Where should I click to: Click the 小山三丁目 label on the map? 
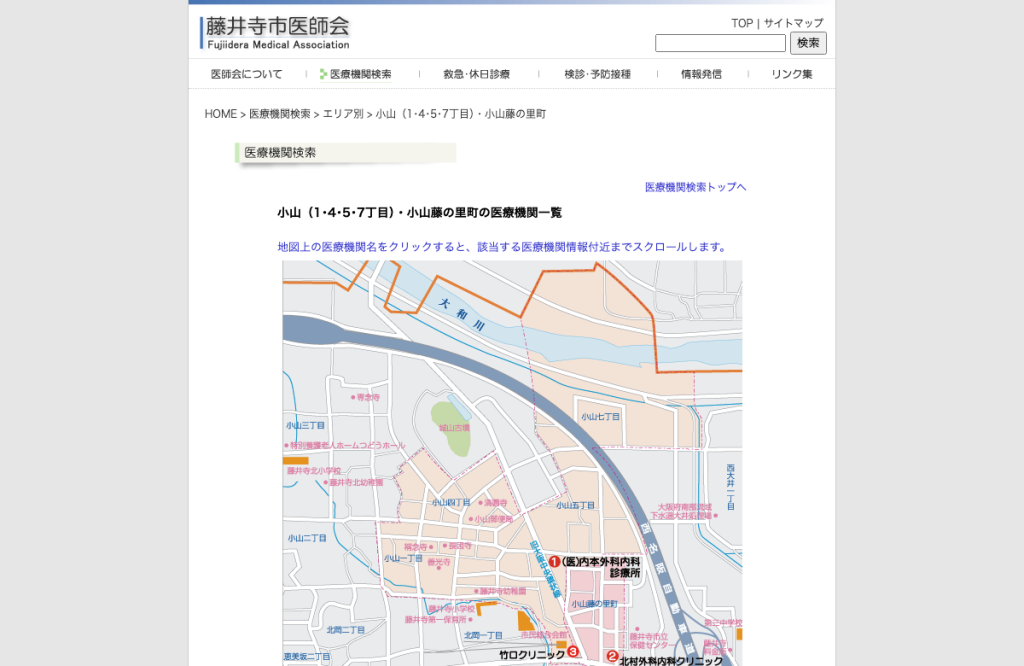[305, 425]
